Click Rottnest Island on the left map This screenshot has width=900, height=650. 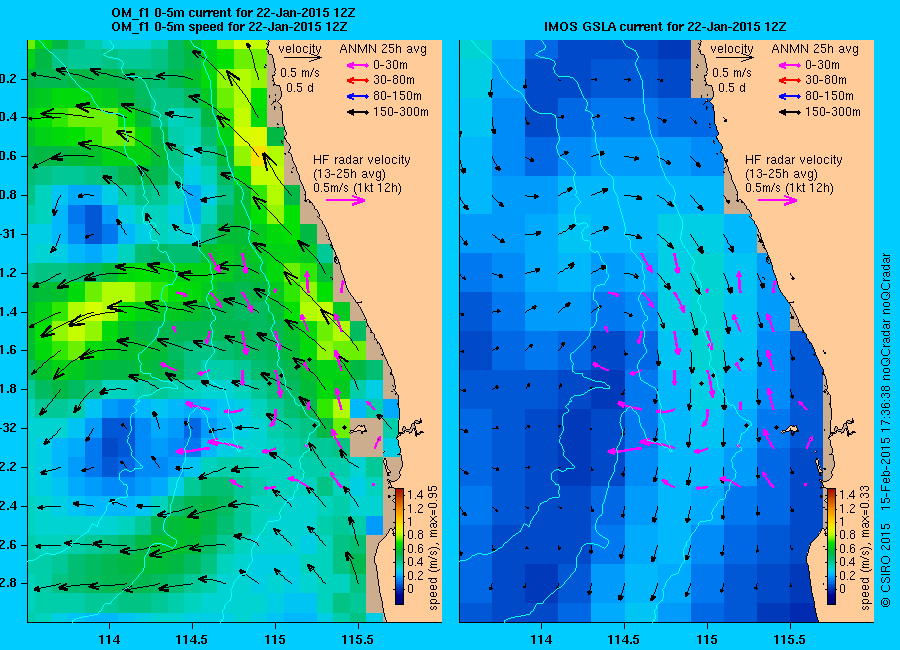(x=360, y=429)
